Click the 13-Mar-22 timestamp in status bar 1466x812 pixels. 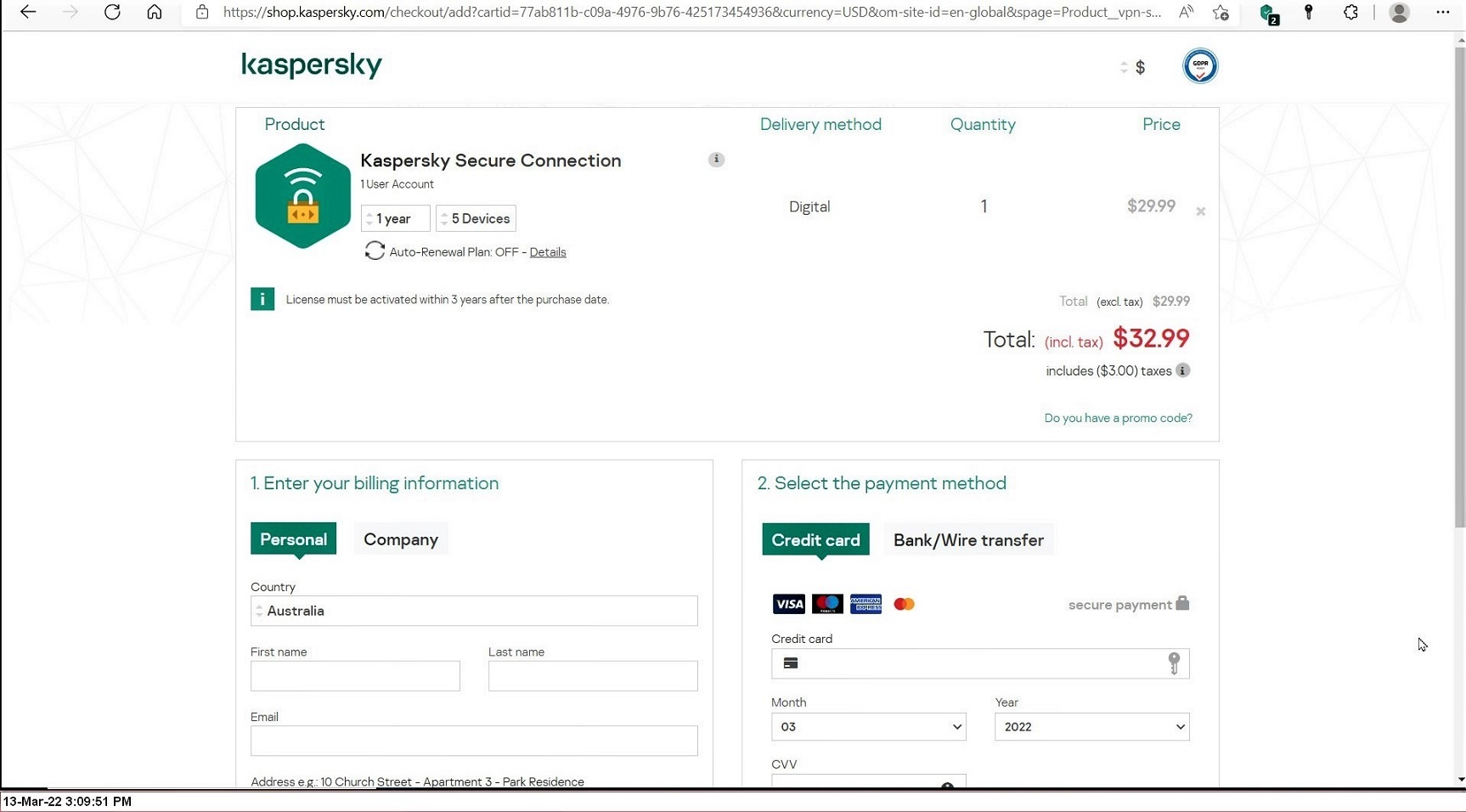tap(67, 801)
